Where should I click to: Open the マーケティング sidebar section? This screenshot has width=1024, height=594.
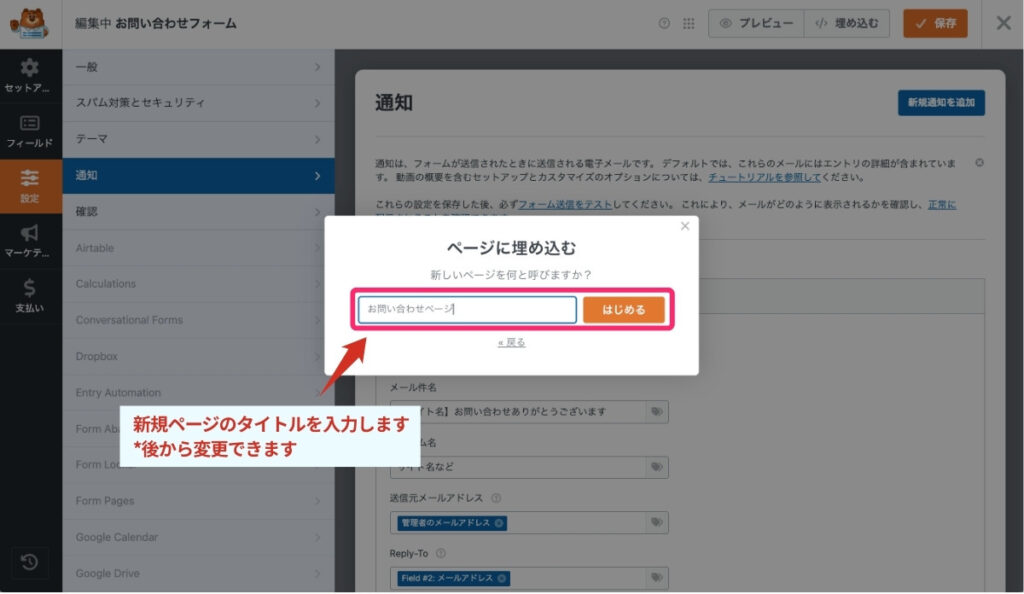(x=30, y=238)
